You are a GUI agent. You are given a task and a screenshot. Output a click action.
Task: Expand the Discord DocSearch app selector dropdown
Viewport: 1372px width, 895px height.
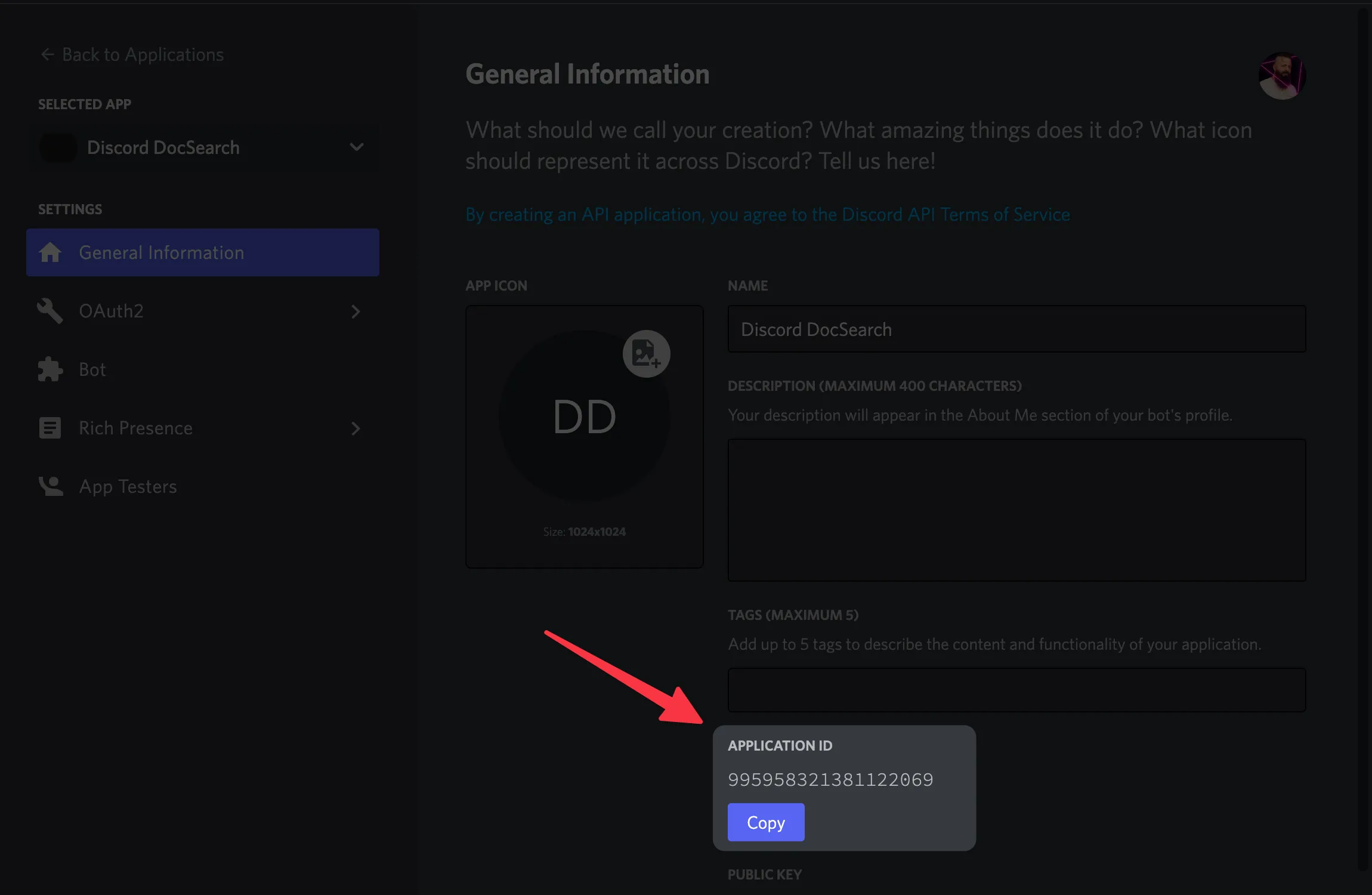(x=203, y=147)
